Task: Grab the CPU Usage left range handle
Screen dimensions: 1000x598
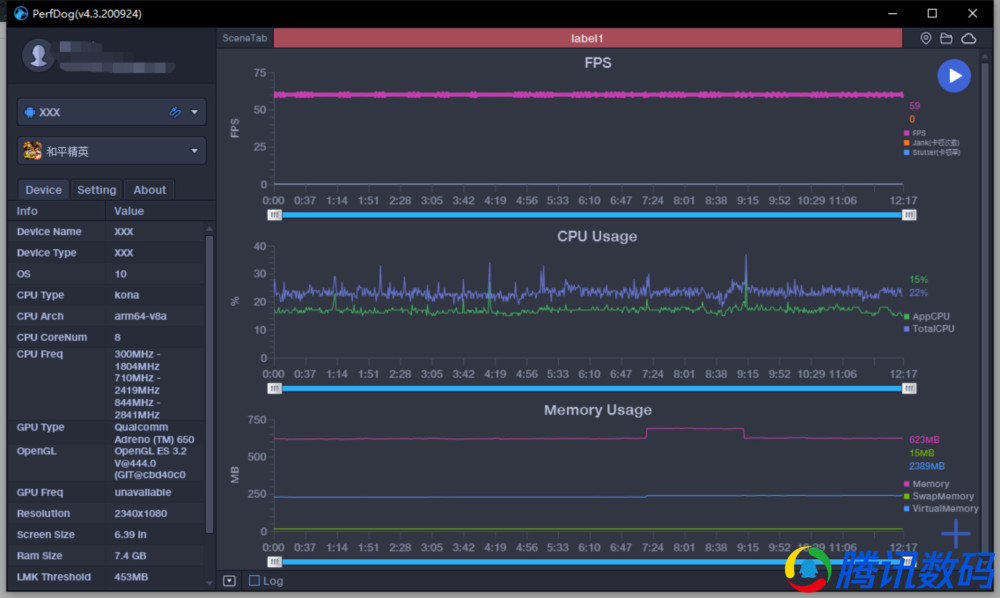Action: tap(274, 388)
